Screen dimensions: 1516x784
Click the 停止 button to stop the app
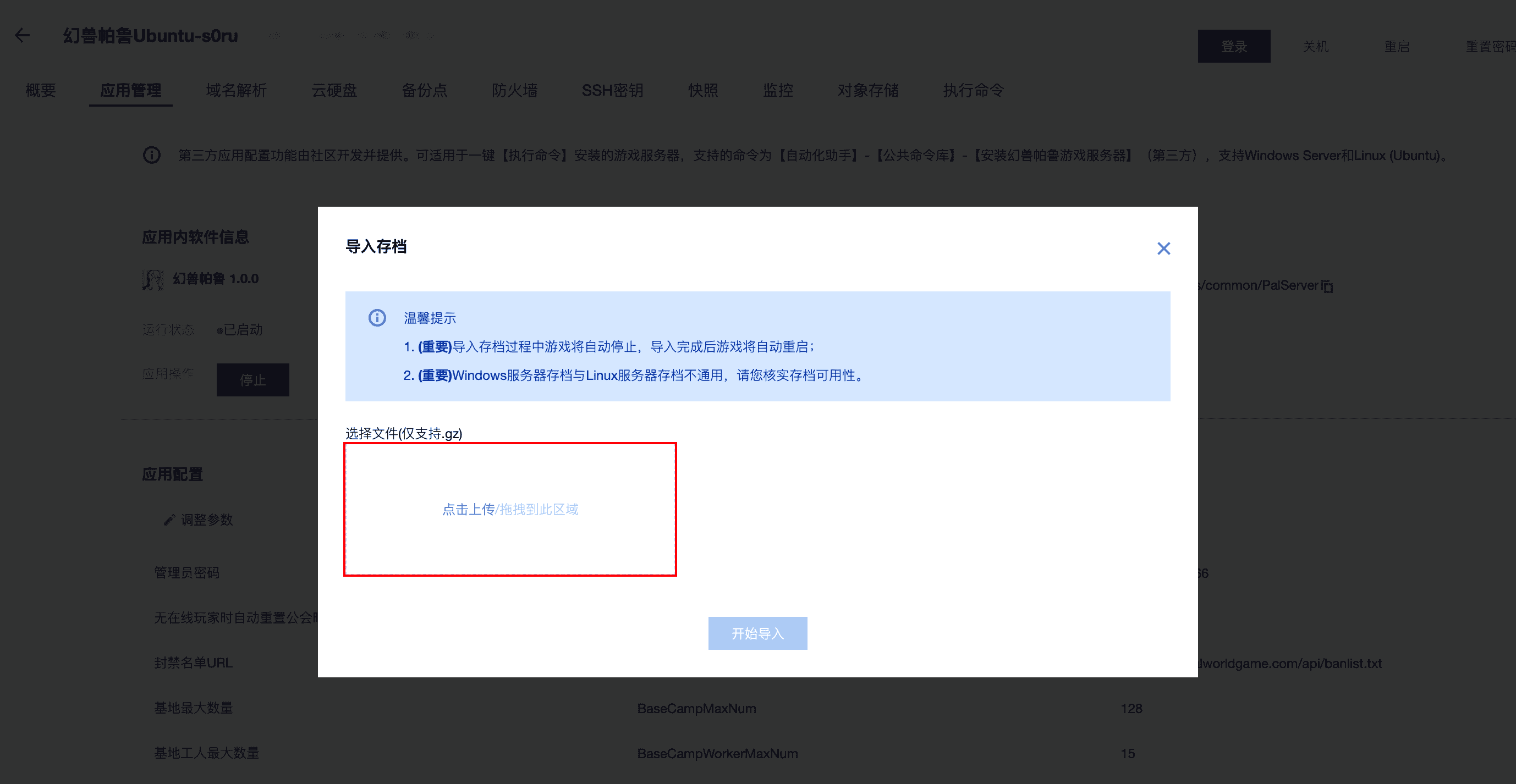[x=252, y=379]
